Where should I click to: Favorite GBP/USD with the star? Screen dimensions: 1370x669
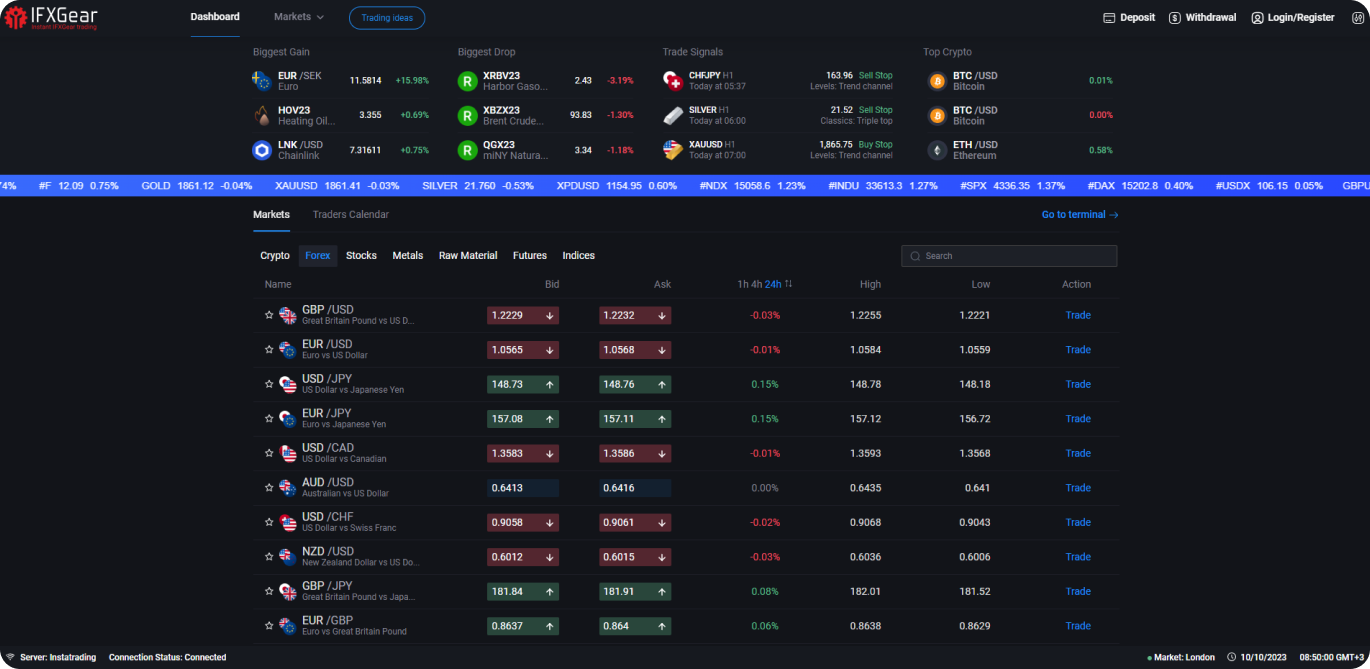tap(269, 315)
